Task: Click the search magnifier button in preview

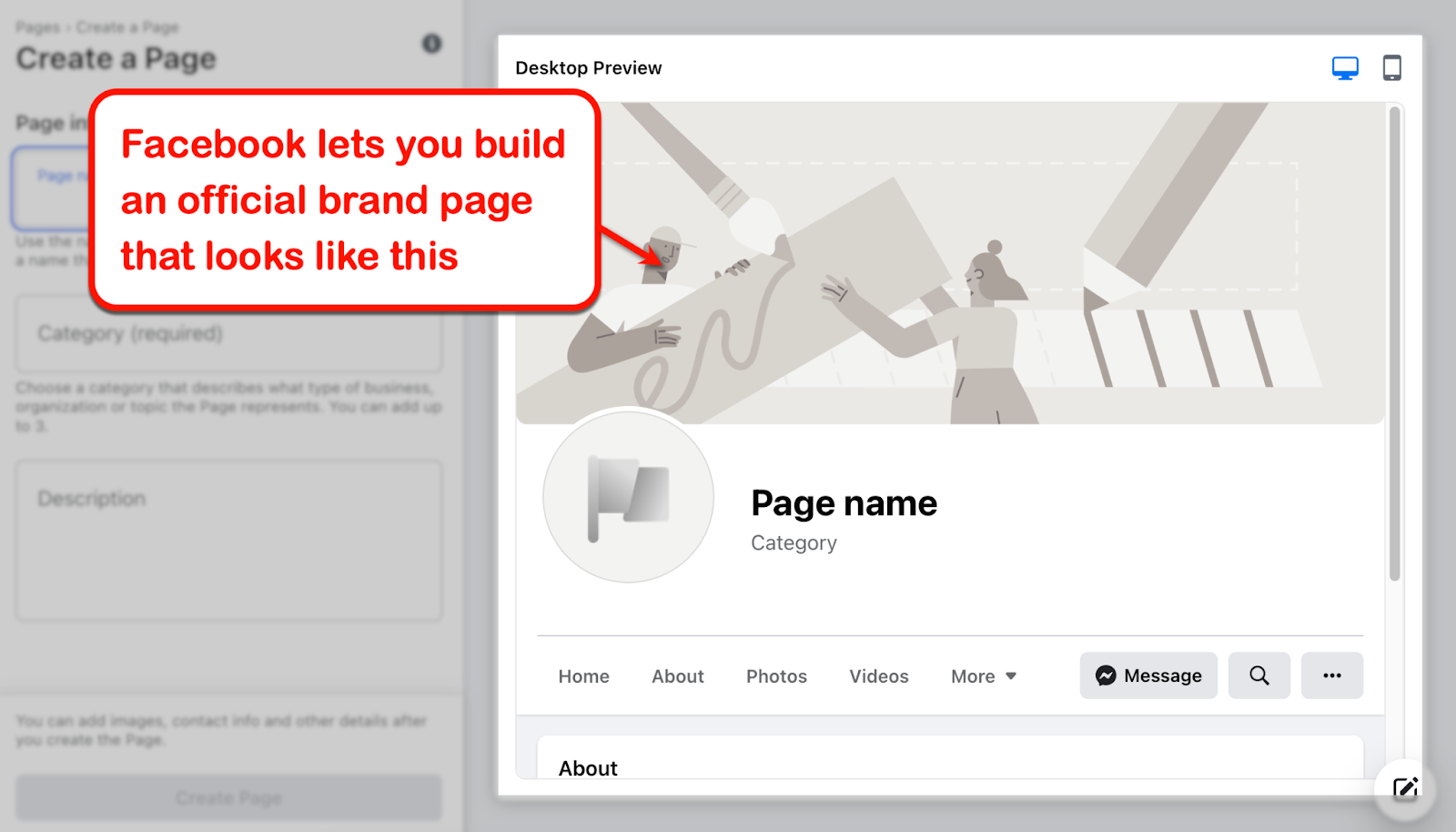Action: pos(1259,675)
